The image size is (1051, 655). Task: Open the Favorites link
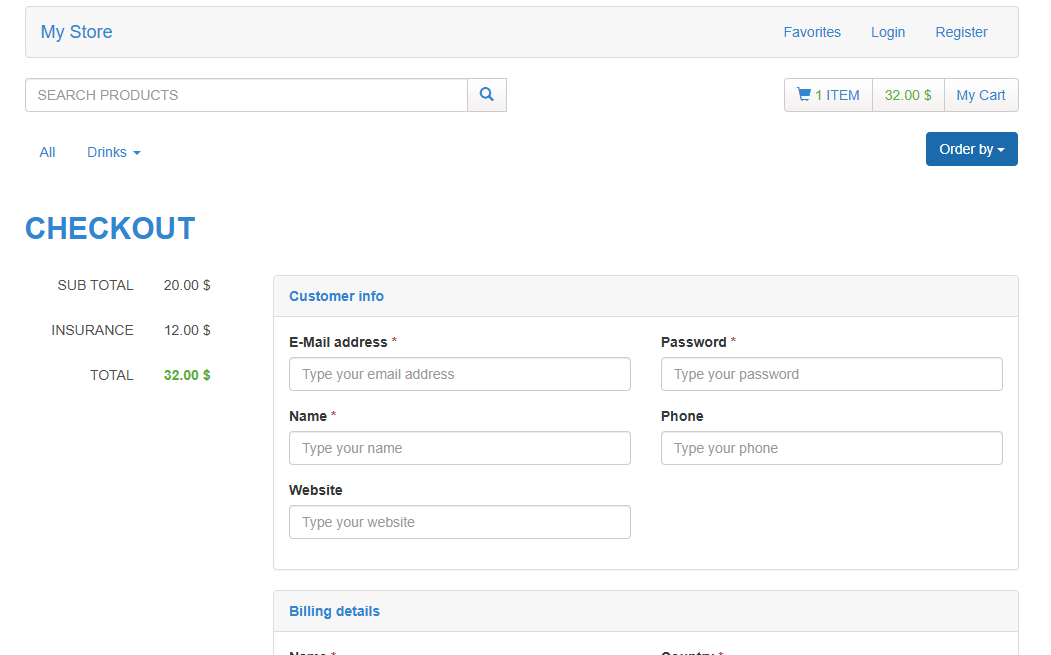[x=812, y=32]
